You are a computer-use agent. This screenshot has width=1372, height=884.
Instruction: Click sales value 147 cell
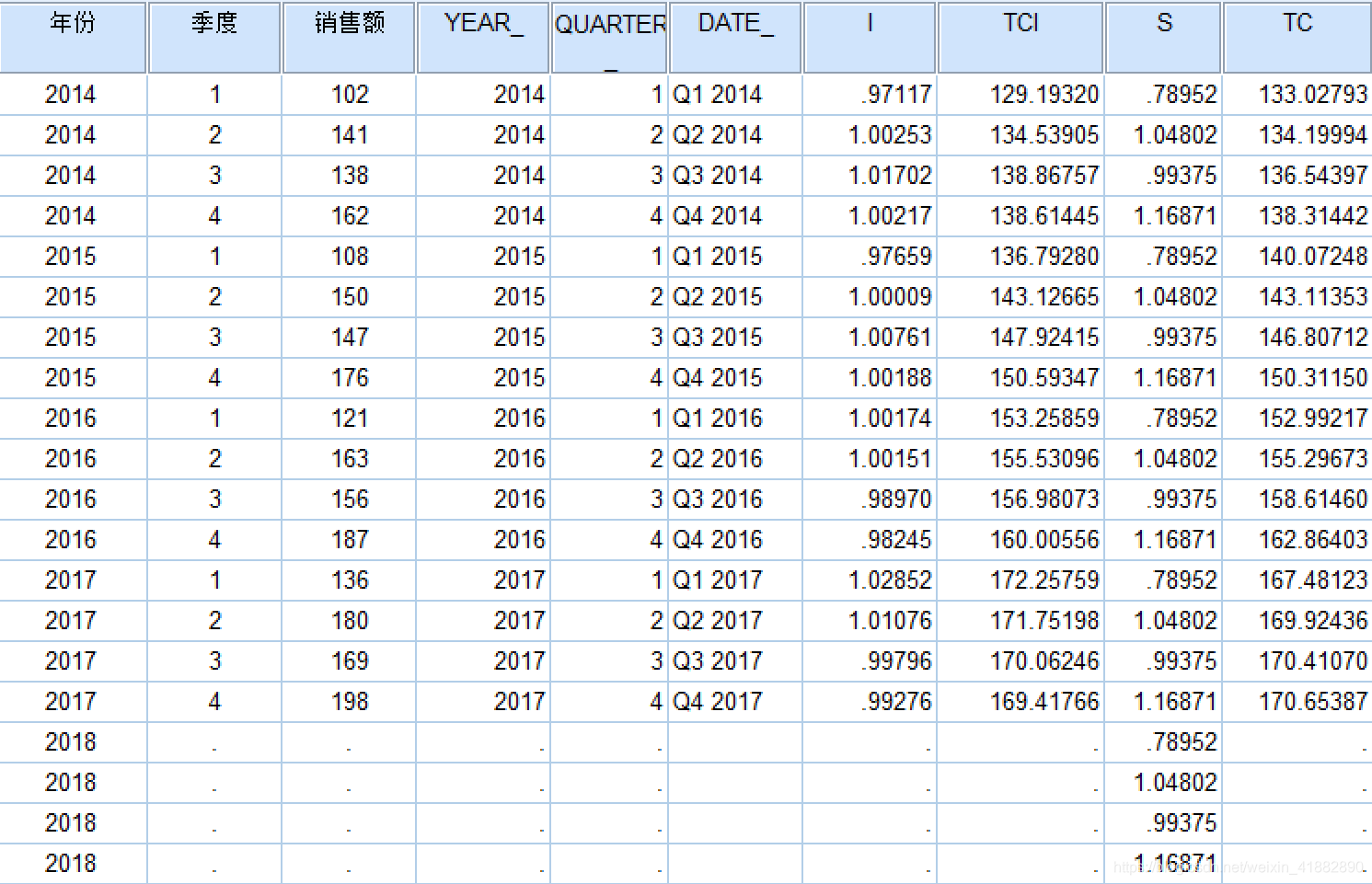coord(349,338)
